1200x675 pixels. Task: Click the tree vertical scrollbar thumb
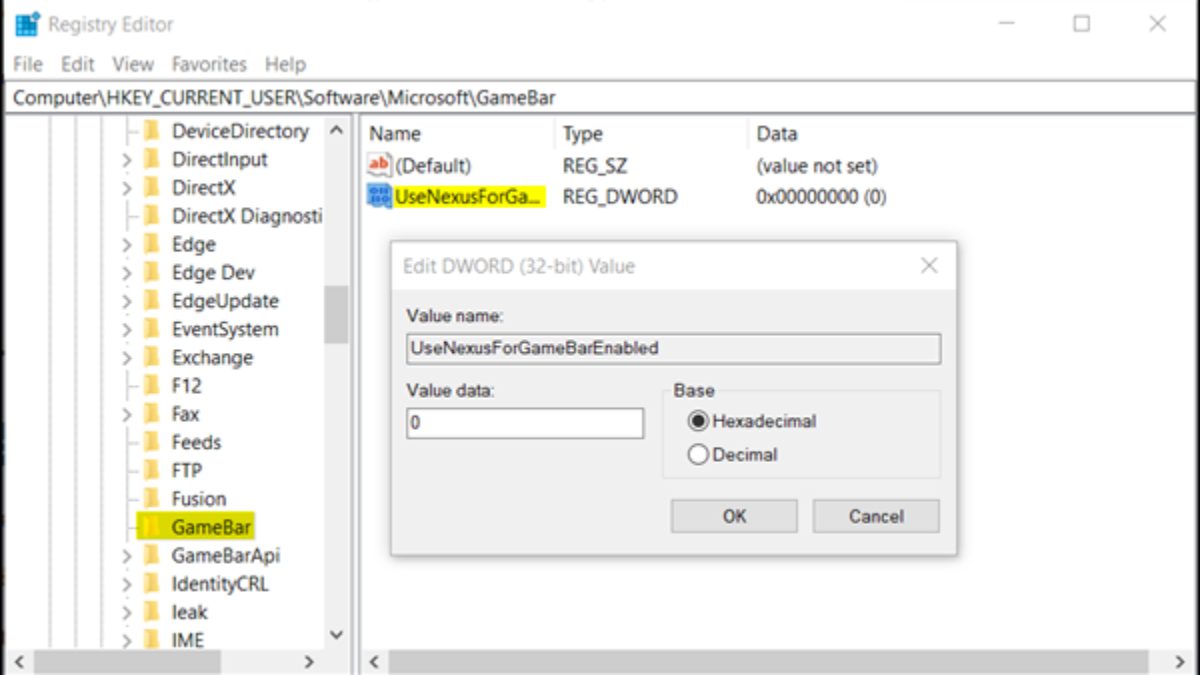(336, 314)
